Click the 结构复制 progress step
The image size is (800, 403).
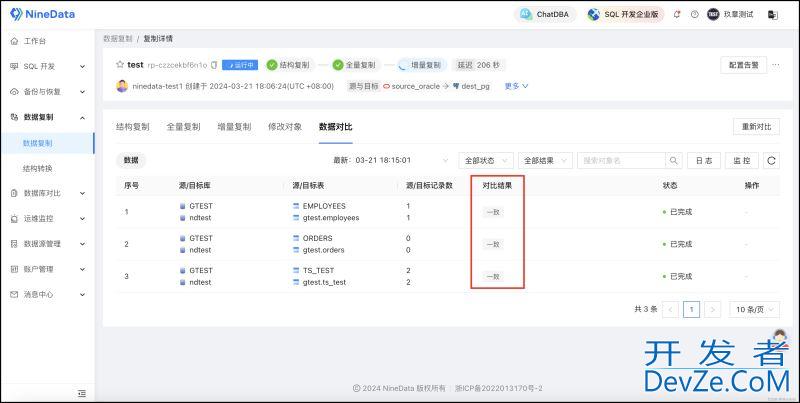[288, 65]
